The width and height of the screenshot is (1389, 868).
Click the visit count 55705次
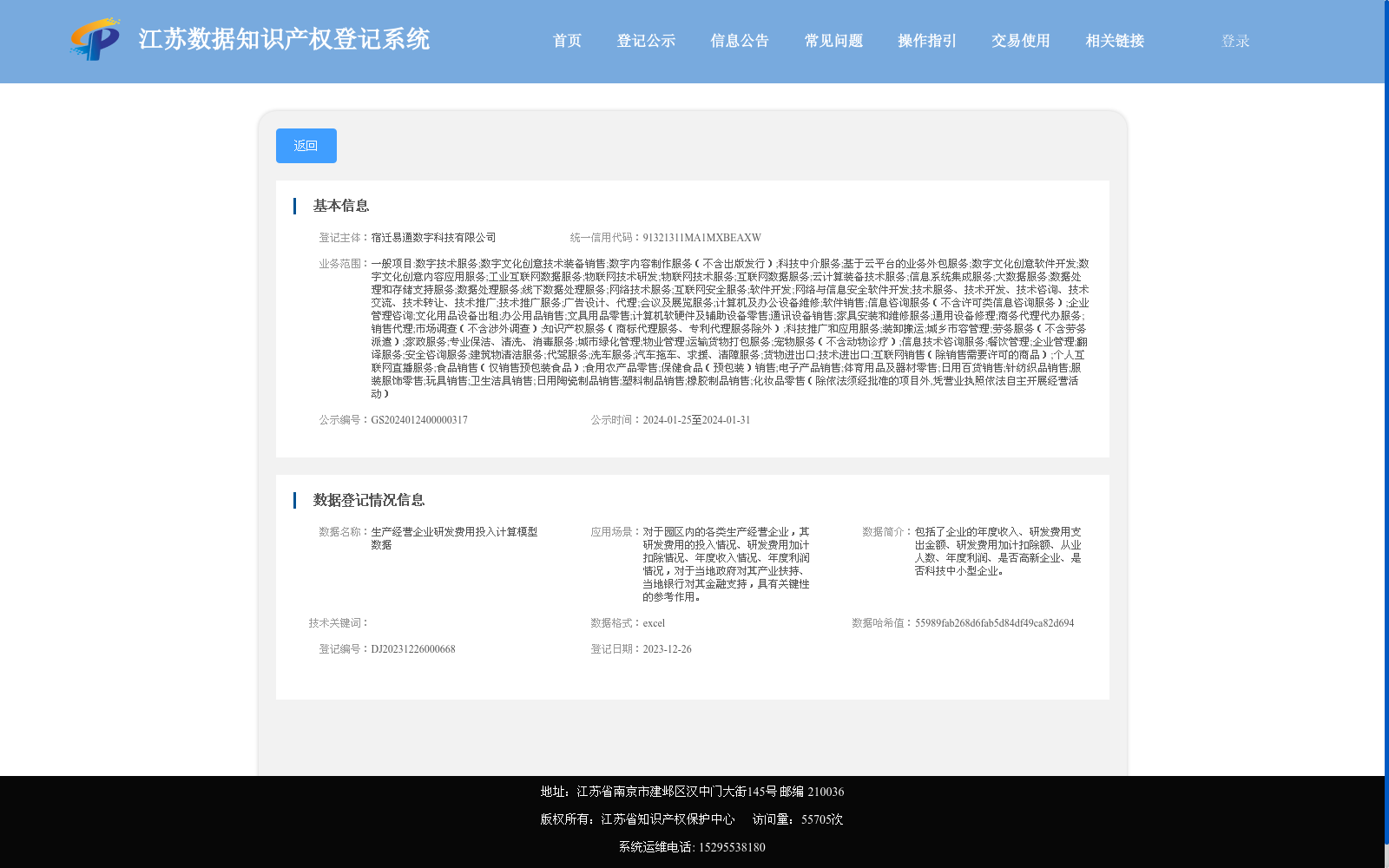click(x=822, y=819)
